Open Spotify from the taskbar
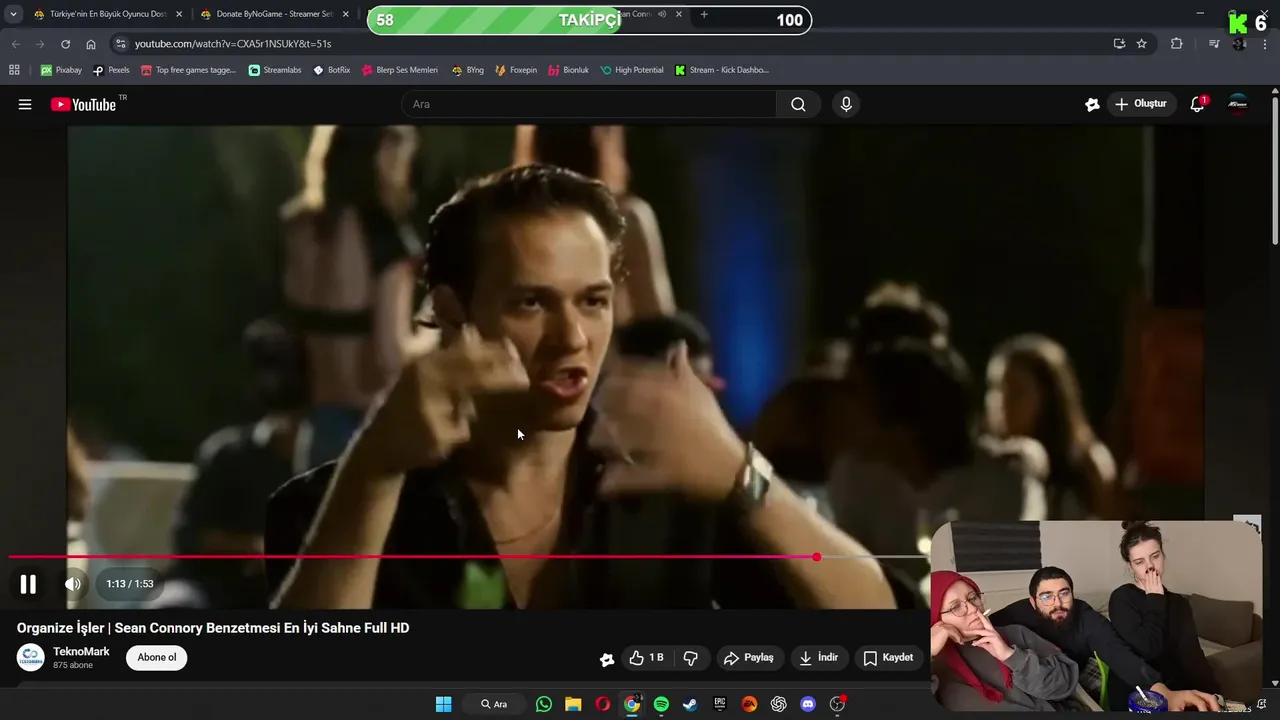1280x720 pixels. point(661,704)
